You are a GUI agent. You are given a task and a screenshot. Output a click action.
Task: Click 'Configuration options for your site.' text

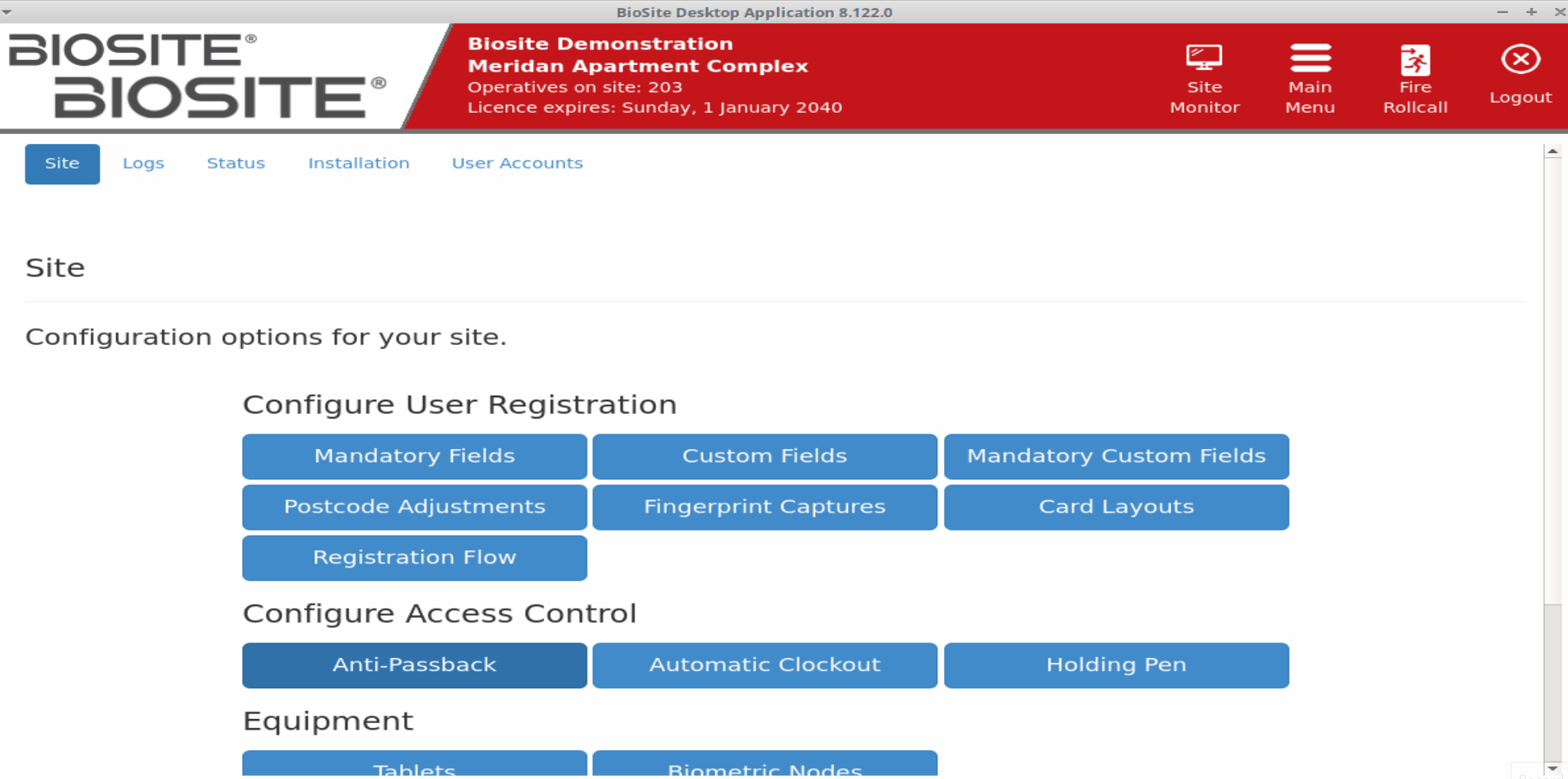[x=266, y=337]
